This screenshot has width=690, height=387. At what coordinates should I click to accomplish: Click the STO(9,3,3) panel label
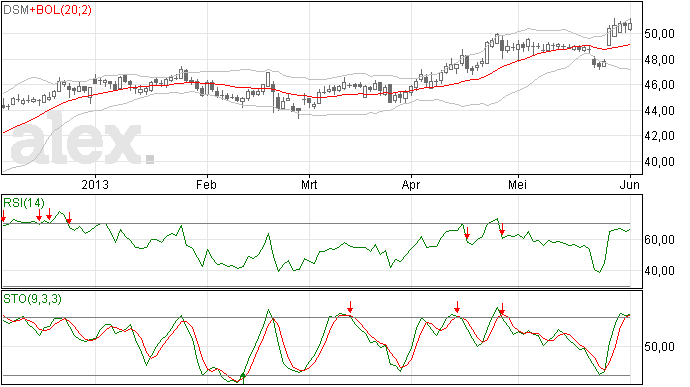point(33,299)
